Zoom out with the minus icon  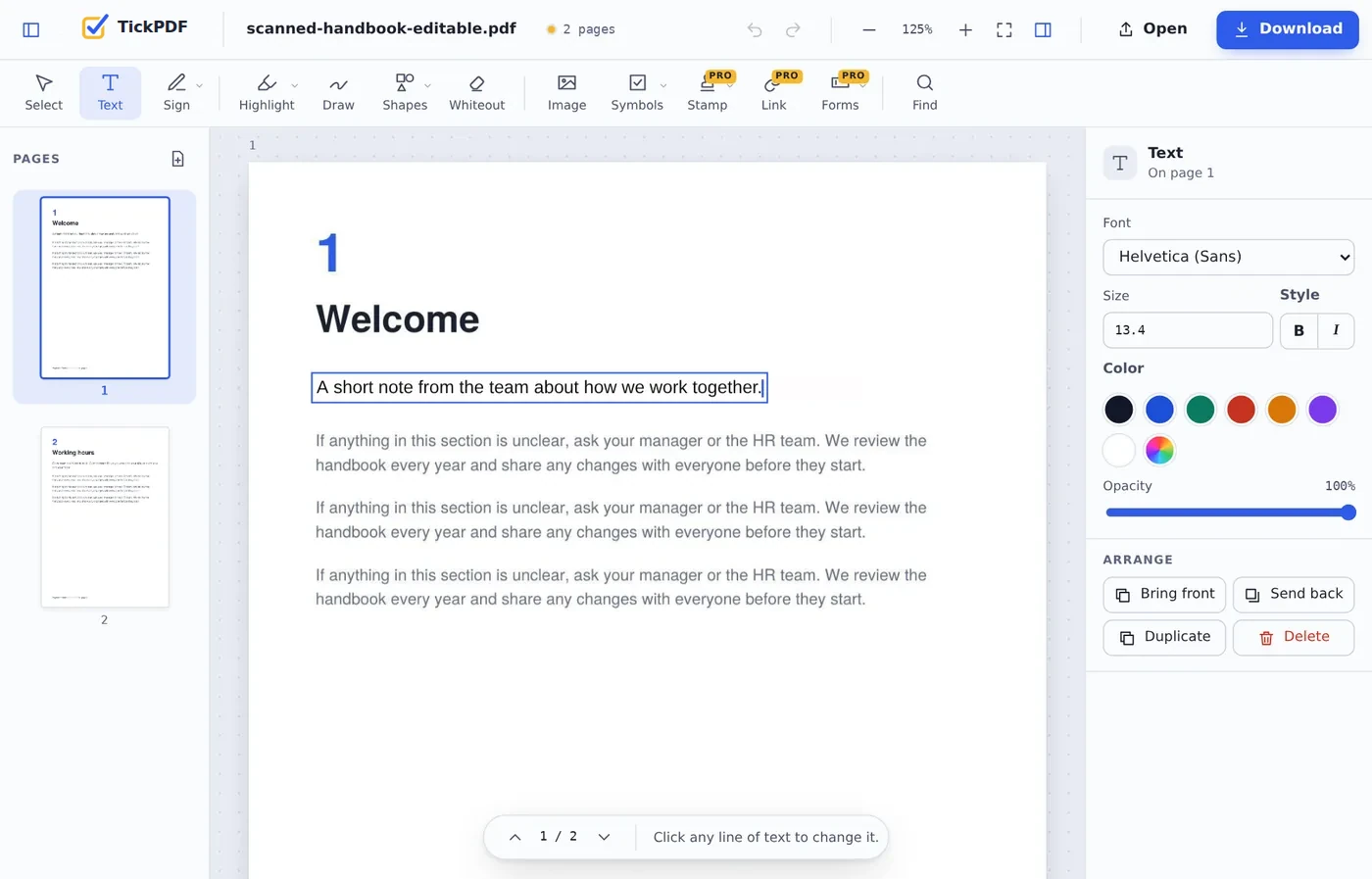click(869, 29)
